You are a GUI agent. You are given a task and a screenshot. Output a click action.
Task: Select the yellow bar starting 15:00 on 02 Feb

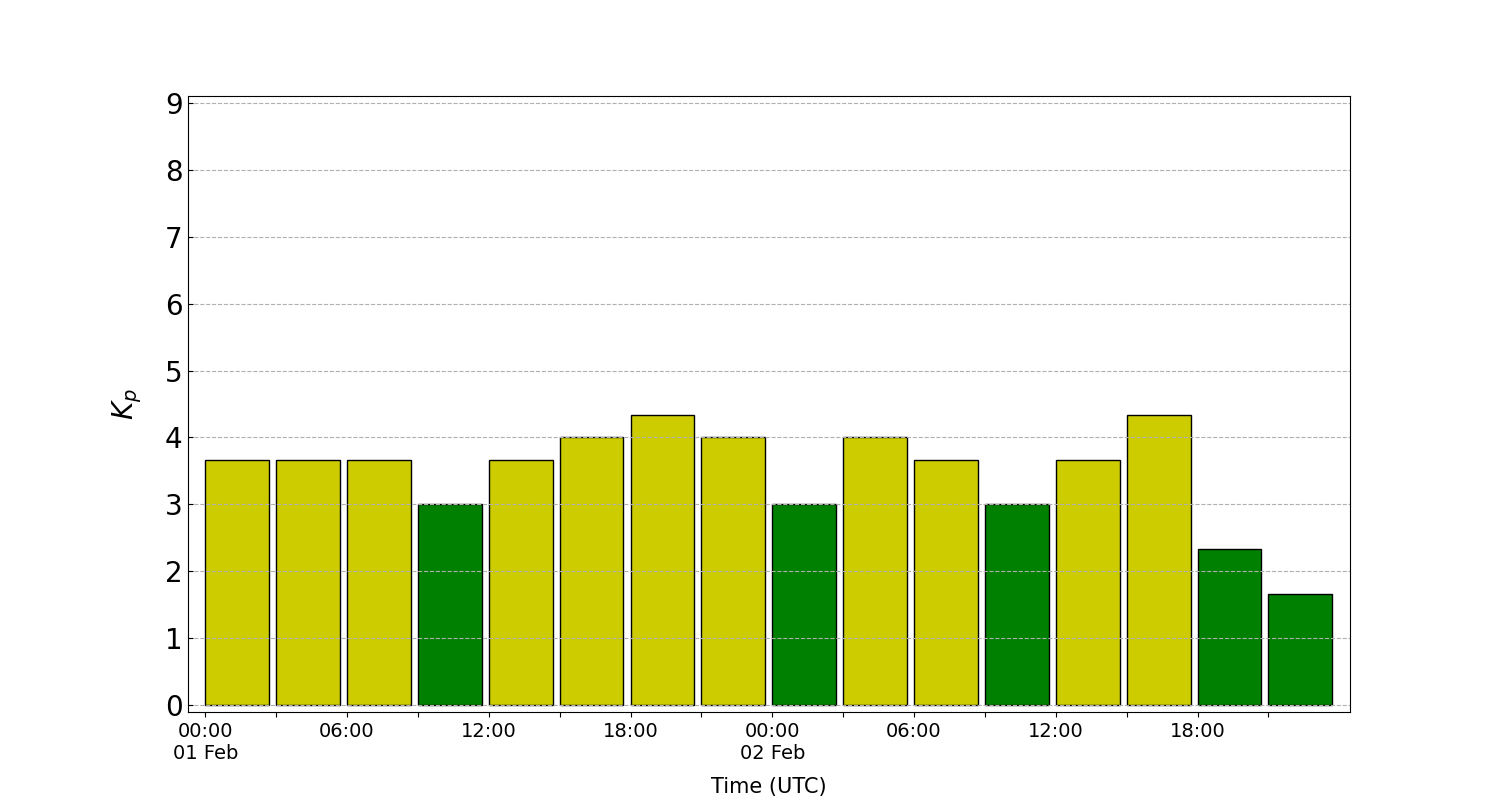click(x=1159, y=560)
